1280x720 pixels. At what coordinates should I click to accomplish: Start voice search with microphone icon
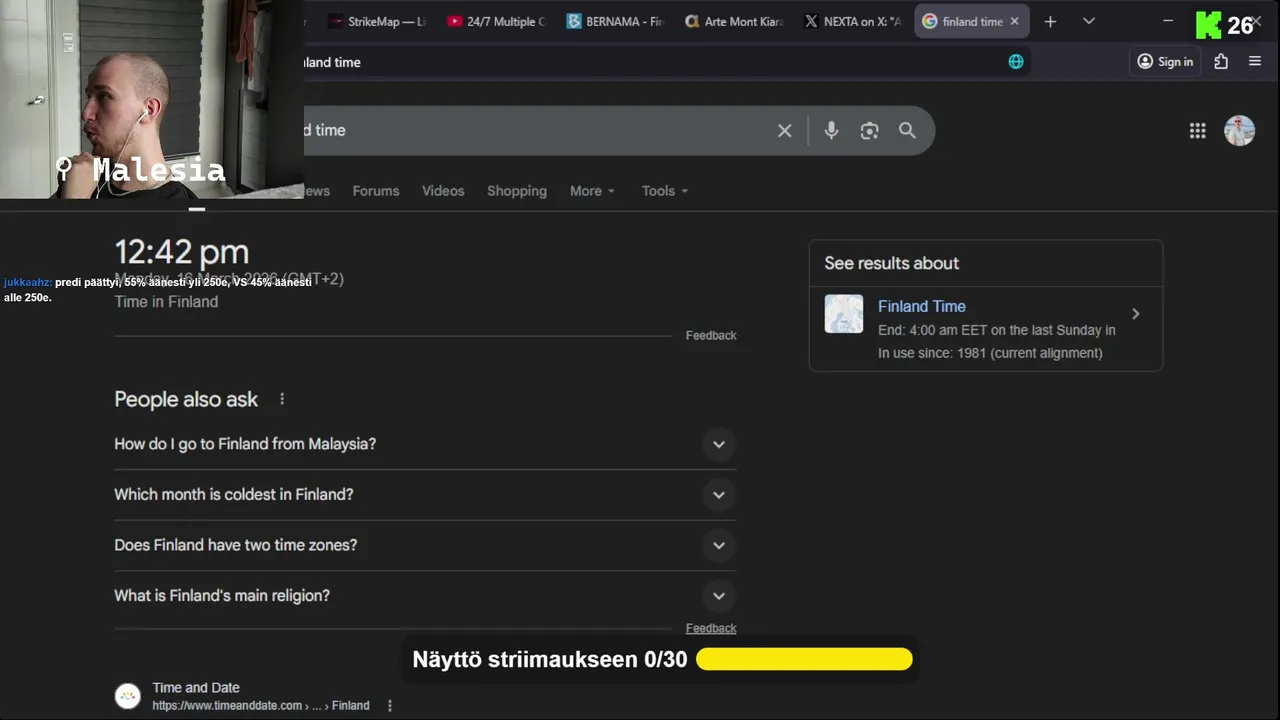click(x=831, y=130)
